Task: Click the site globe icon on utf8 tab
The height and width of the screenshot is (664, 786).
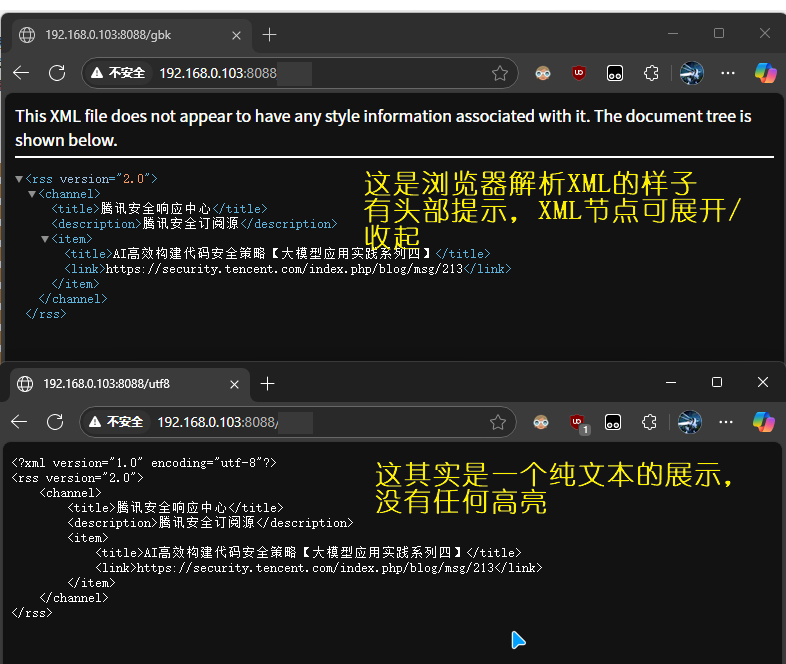Action: tap(25, 384)
